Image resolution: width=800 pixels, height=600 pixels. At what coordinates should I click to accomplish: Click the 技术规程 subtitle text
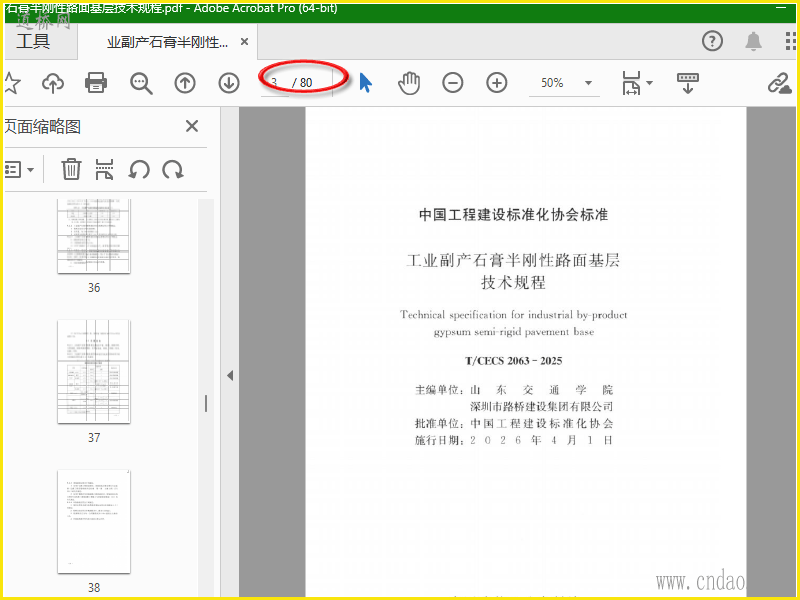pyautogui.click(x=513, y=282)
